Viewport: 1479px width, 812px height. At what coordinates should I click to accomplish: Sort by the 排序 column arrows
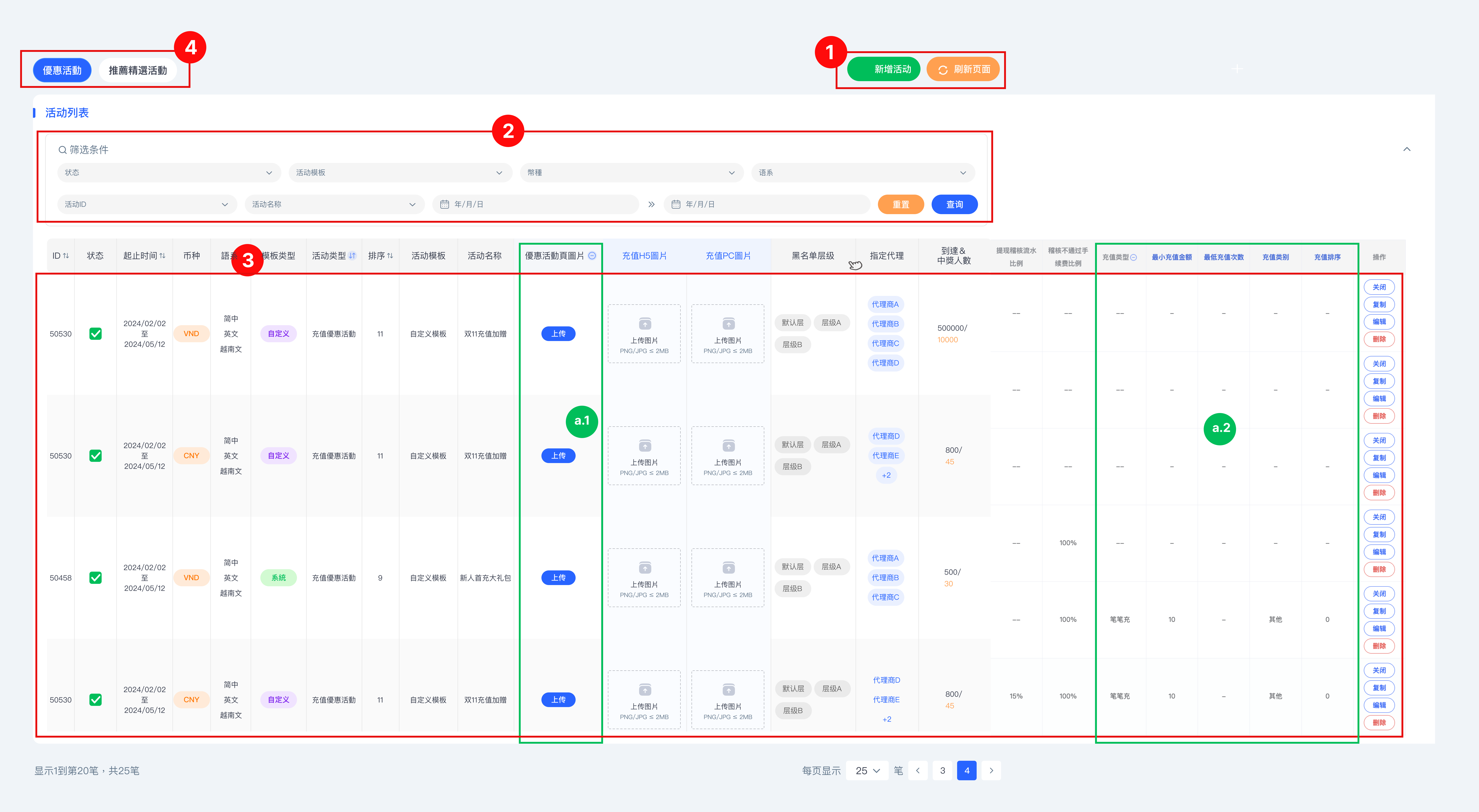tap(390, 256)
